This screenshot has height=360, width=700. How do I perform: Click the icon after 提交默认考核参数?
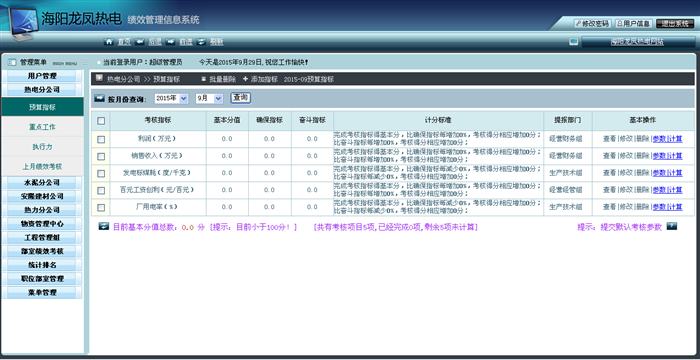coord(672,226)
